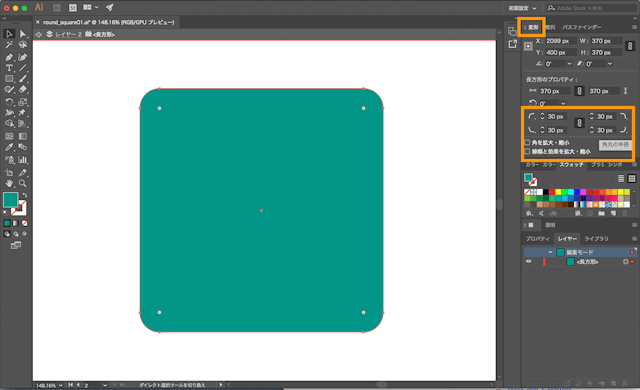Select the Paintbrush tool
The image size is (640, 390).
[x=23, y=79]
